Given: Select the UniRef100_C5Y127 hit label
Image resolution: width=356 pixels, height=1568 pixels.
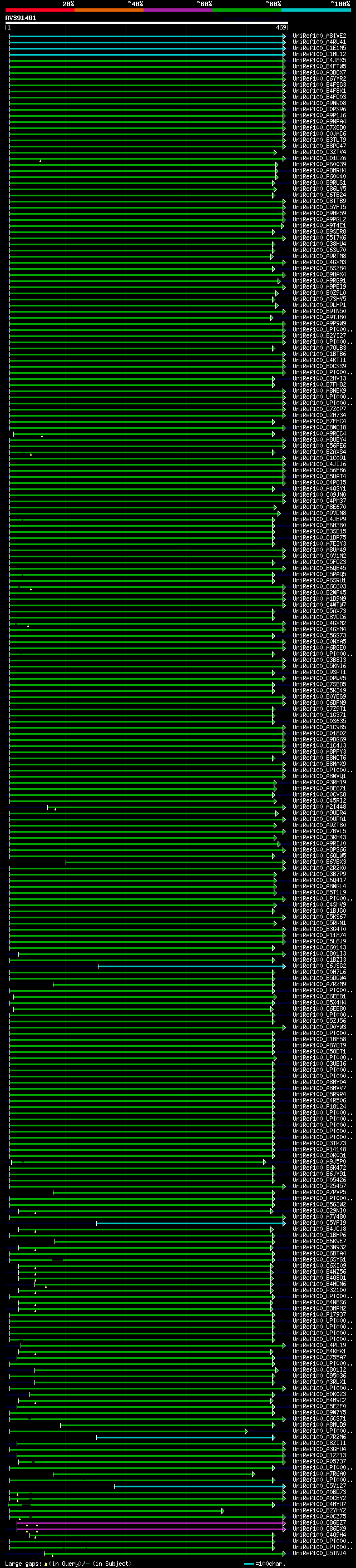Looking at the screenshot, I should [x=319, y=1486].
